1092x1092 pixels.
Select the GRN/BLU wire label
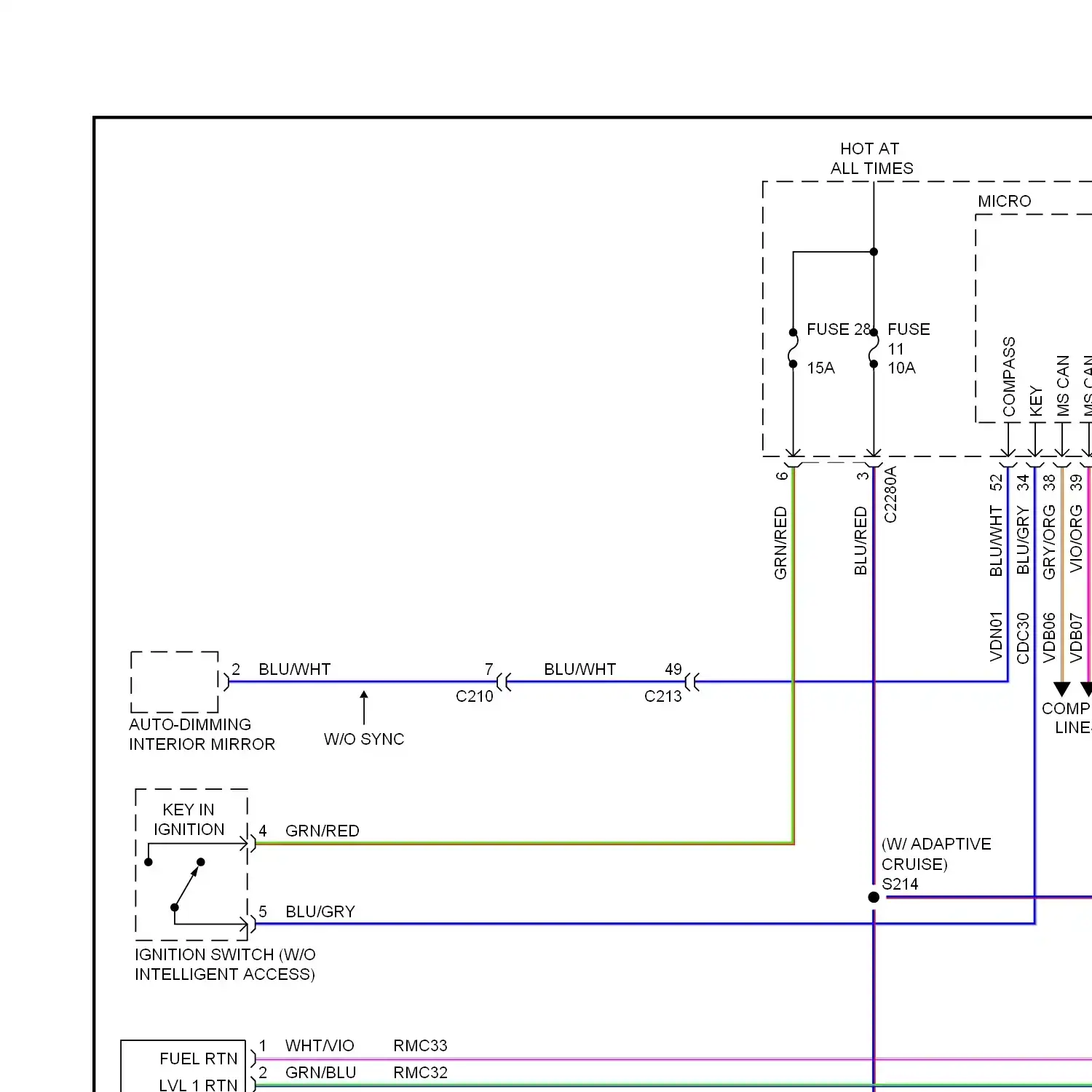coord(320,1072)
